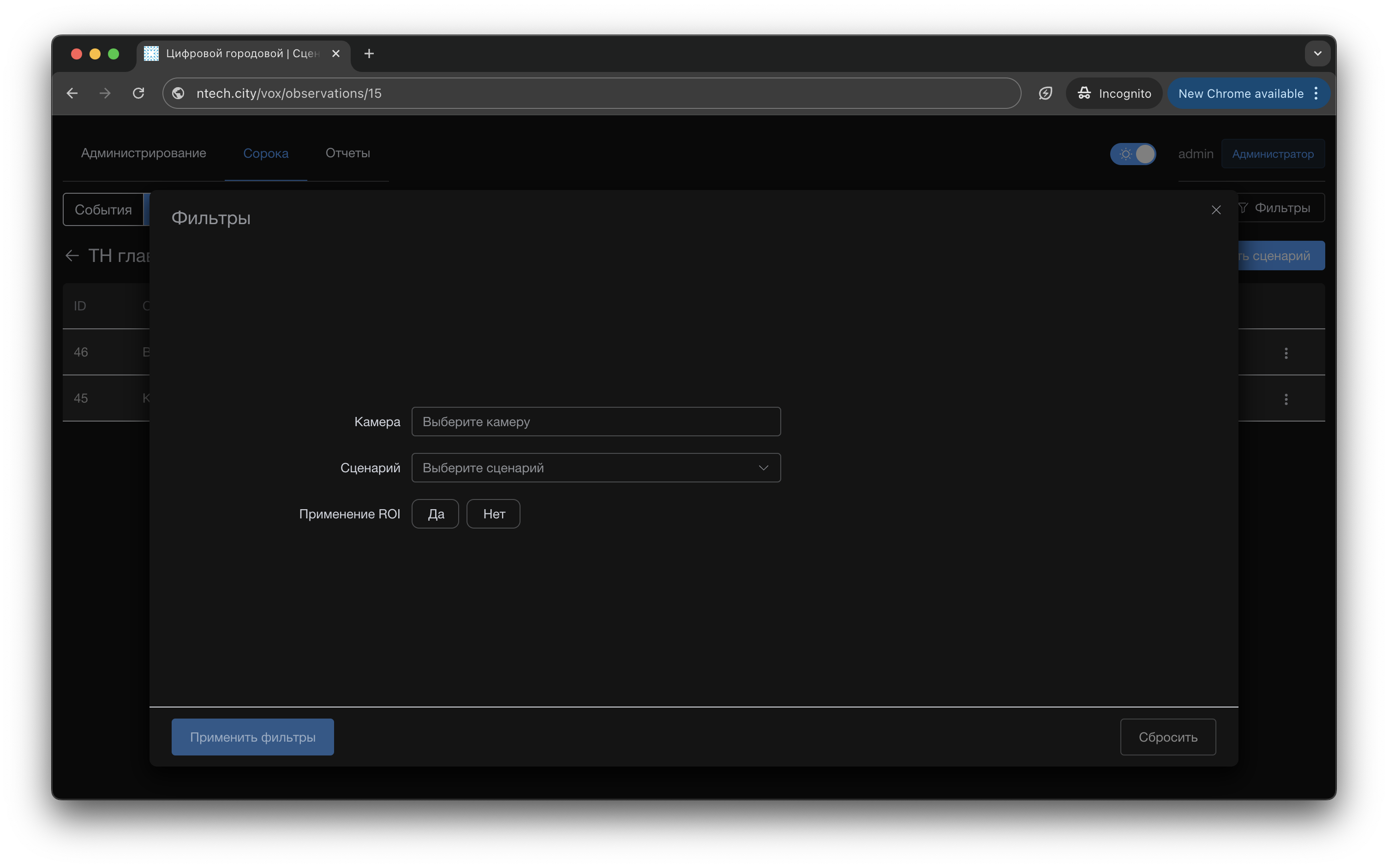The height and width of the screenshot is (868, 1388).
Task: Click the site info icon in address bar
Action: pyautogui.click(x=179, y=93)
